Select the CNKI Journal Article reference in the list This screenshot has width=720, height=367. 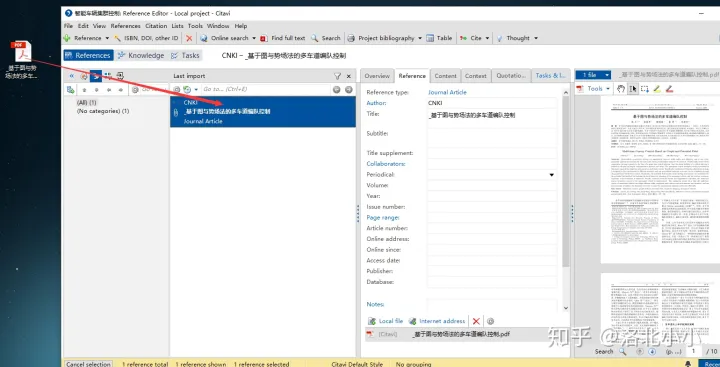(x=263, y=112)
